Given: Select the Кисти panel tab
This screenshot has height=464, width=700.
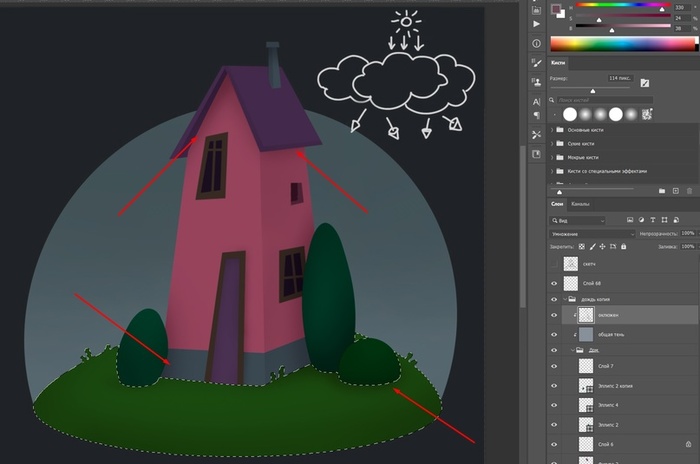Looking at the screenshot, I should point(559,63).
